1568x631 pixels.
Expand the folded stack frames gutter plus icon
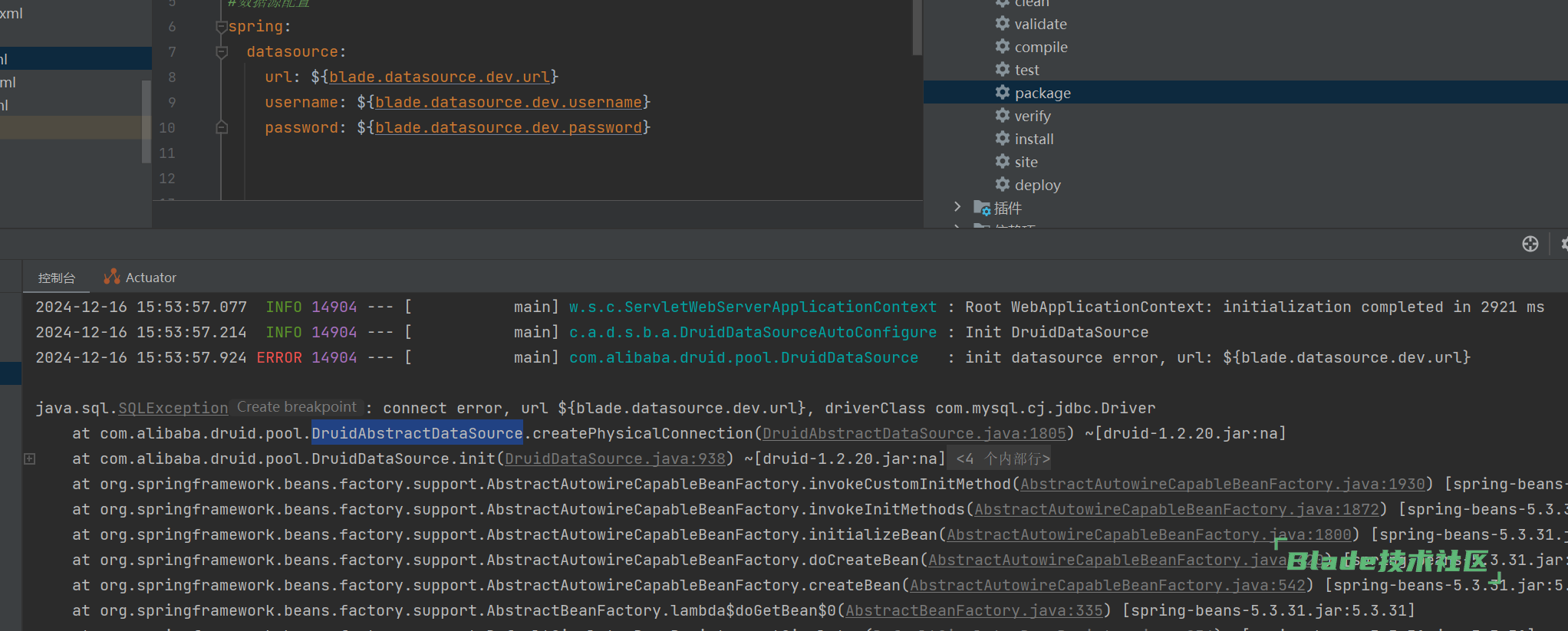click(30, 458)
